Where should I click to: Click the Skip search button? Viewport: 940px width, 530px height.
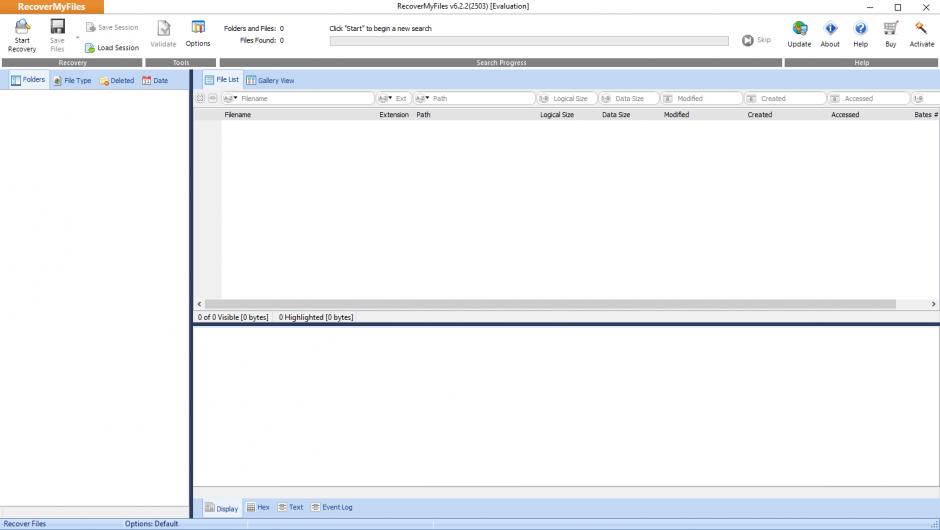tap(756, 40)
